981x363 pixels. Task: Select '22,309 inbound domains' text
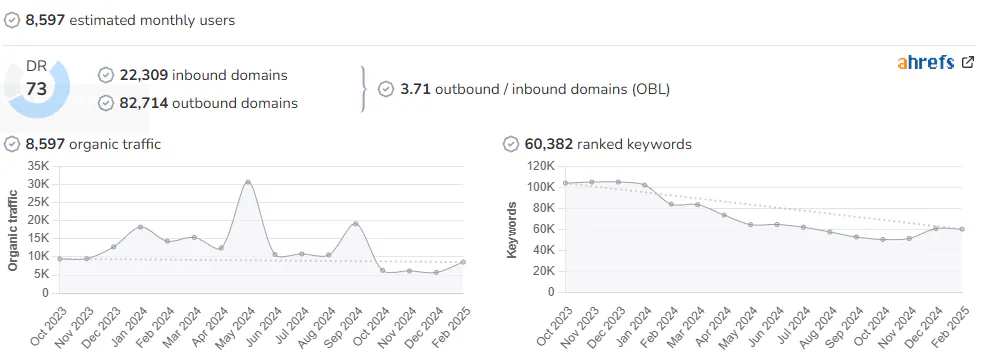tap(203, 75)
